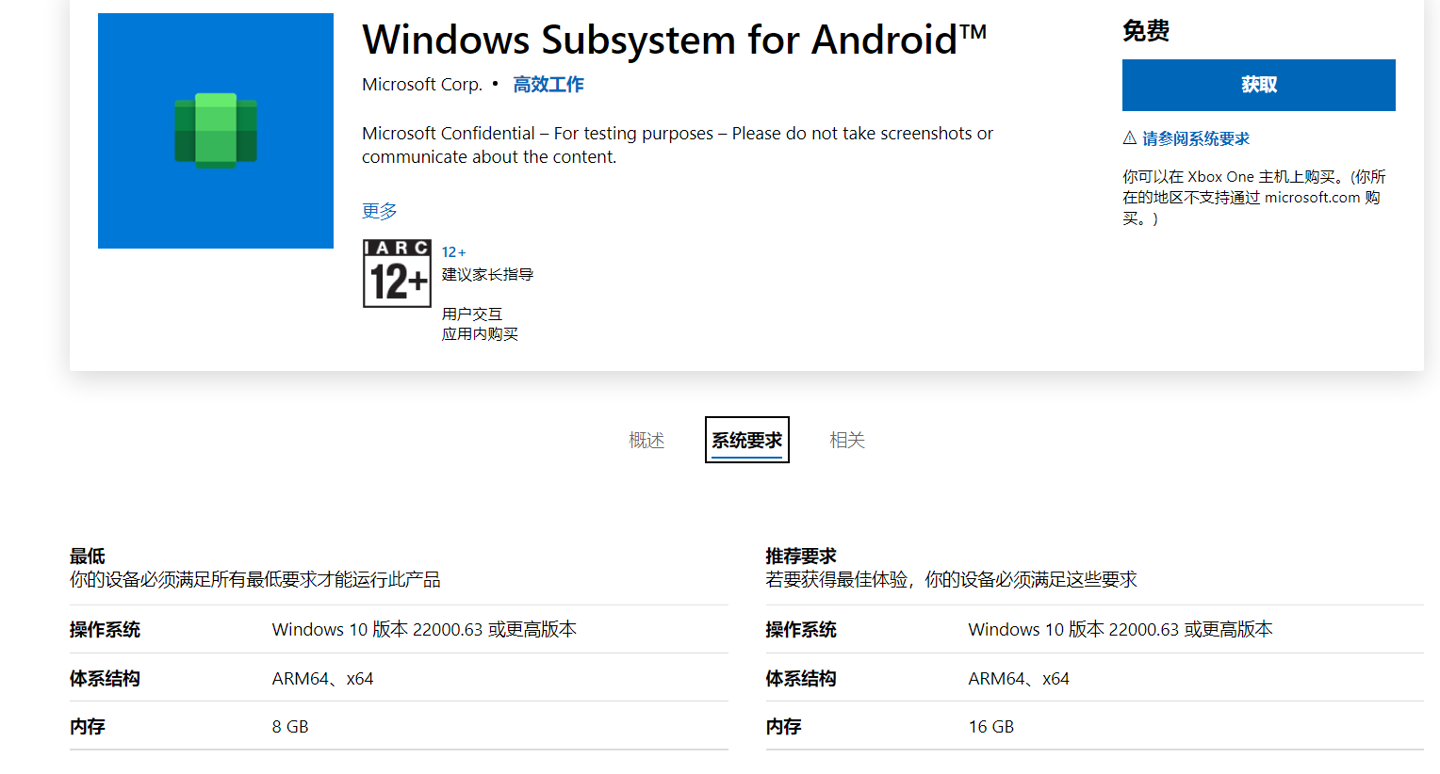This screenshot has height=774, width=1440.
Task: Click the 最低 heading
Action: (x=87, y=556)
